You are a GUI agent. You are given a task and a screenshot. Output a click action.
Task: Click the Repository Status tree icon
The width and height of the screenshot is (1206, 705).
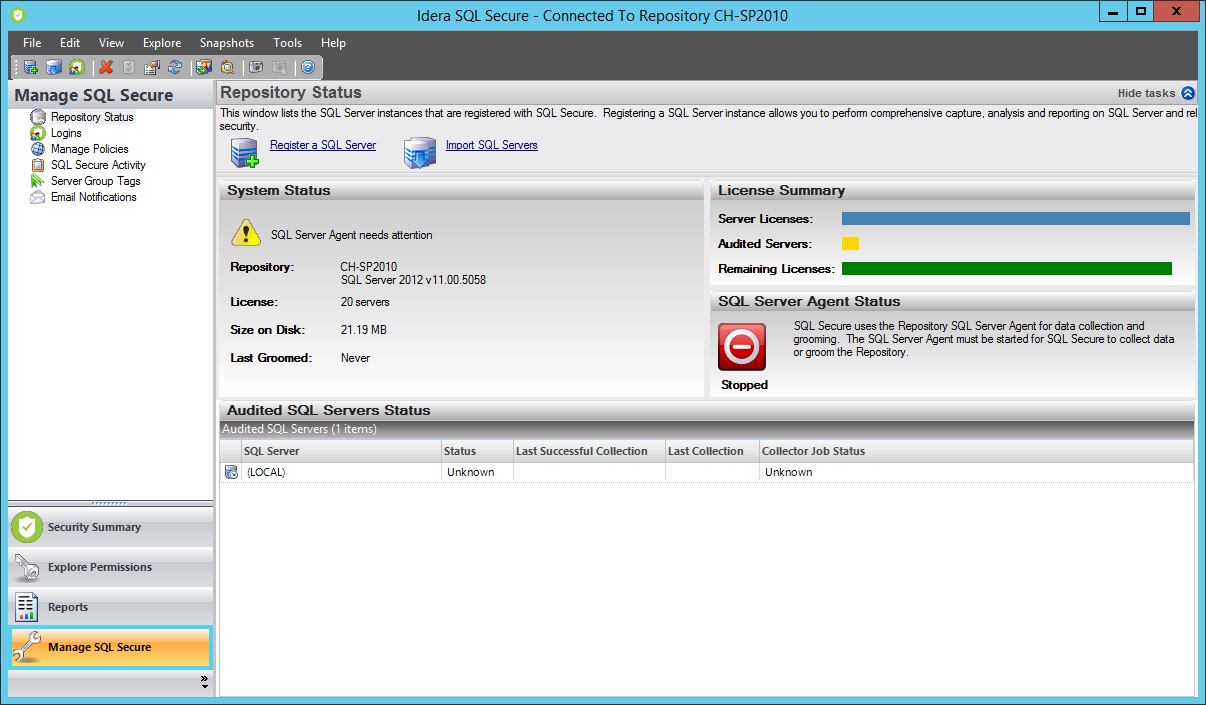[38, 117]
